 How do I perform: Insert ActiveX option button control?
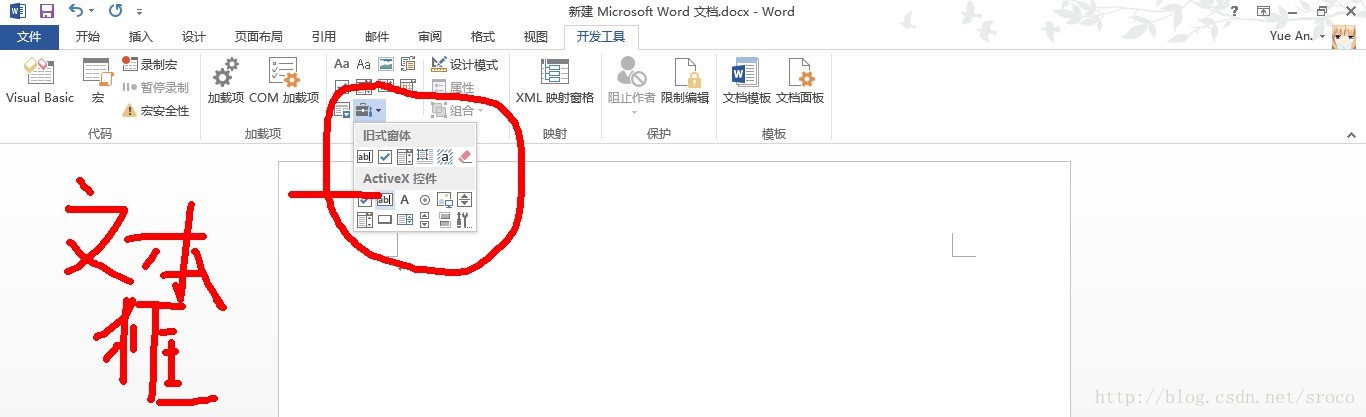(425, 200)
